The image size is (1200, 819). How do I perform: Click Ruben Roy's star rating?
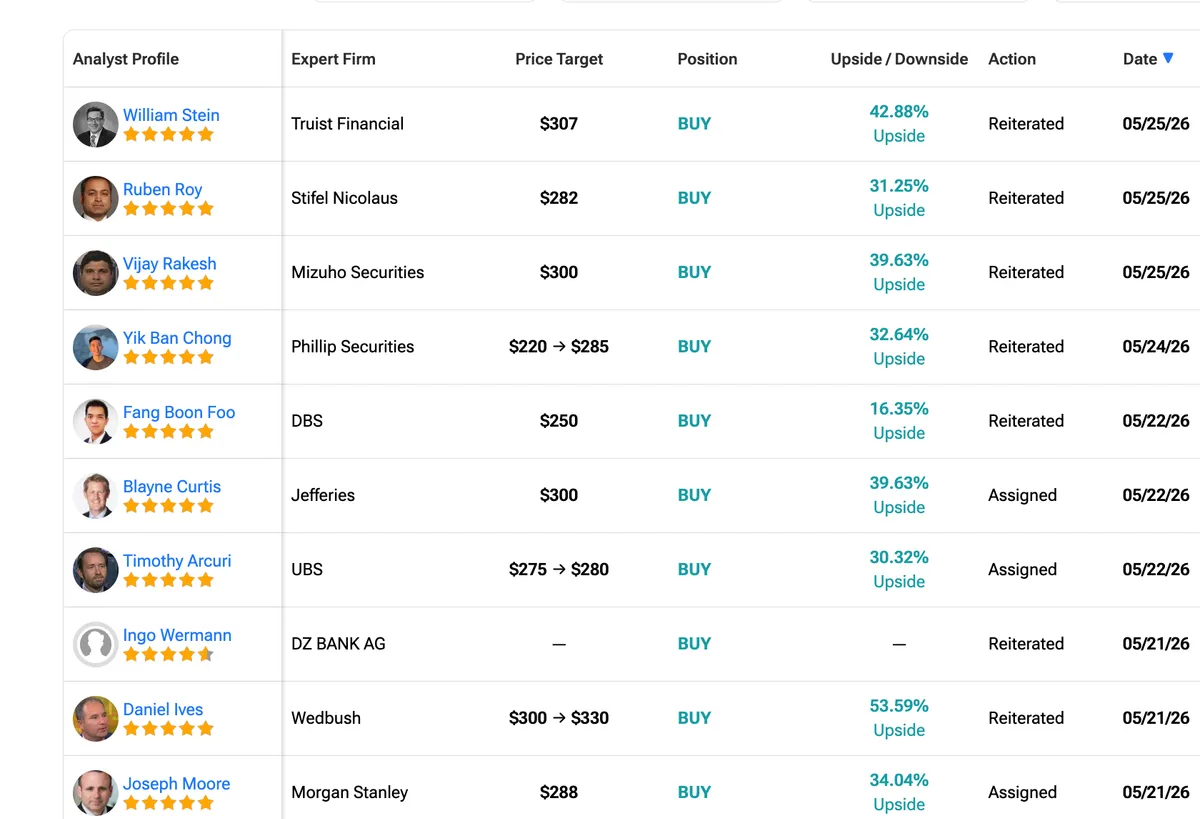pyautogui.click(x=169, y=208)
